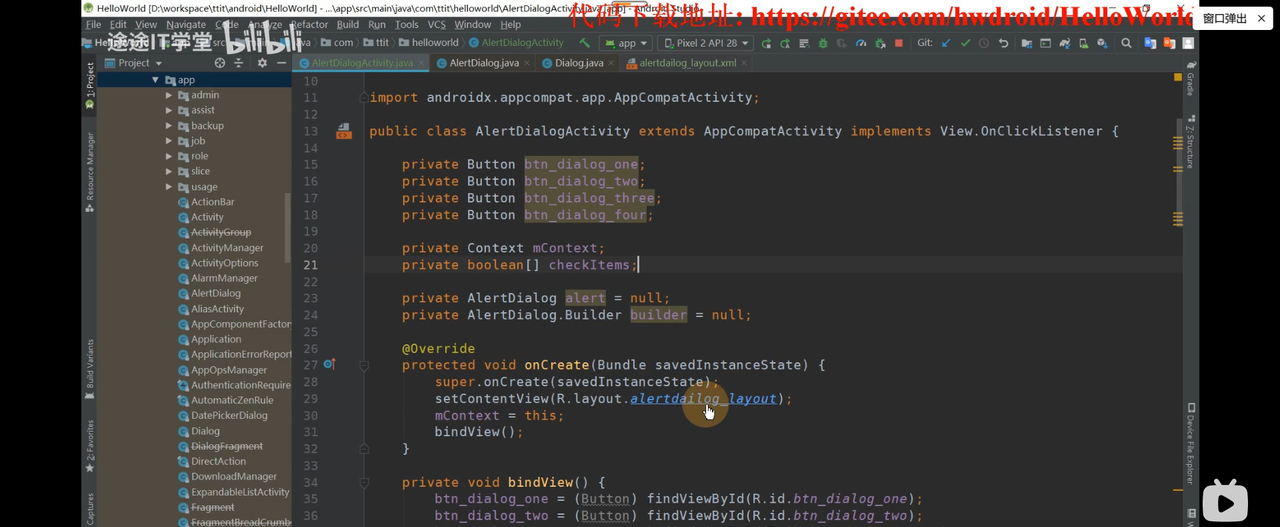Toggle the Resource Manager side panel
Viewport: 1280px width, 527px height.
point(89,170)
